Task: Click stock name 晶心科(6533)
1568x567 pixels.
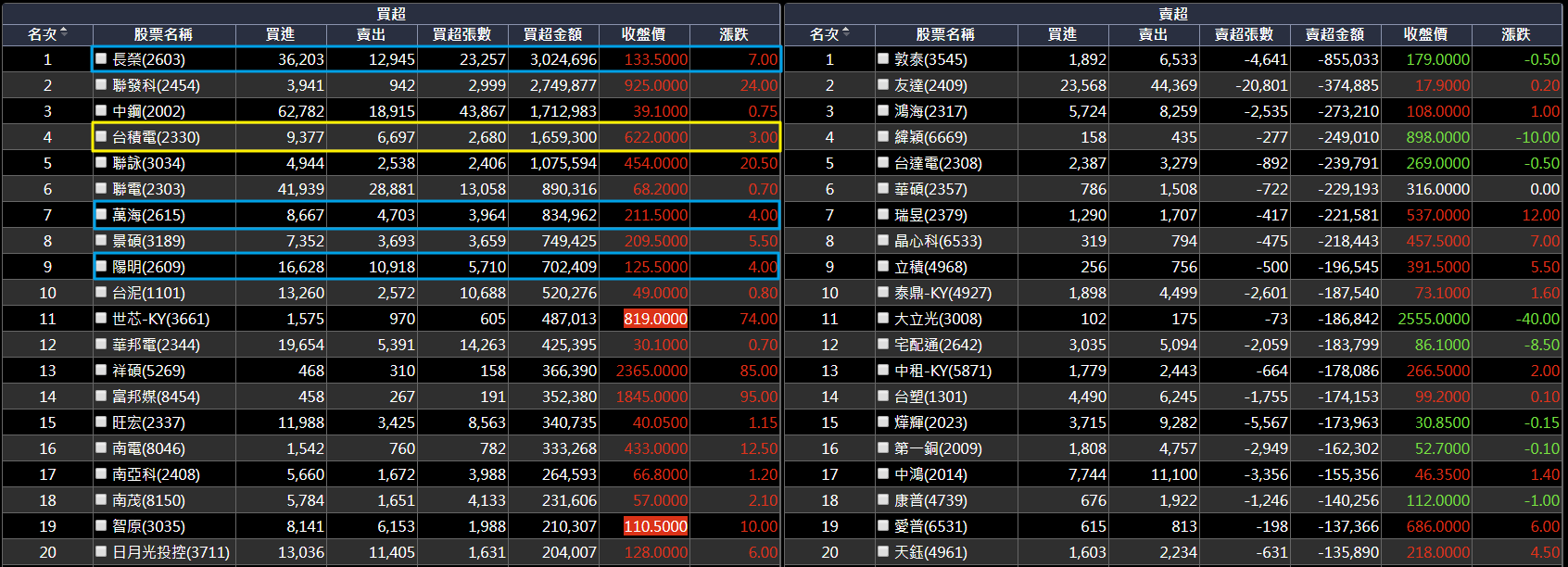Action: point(938,241)
